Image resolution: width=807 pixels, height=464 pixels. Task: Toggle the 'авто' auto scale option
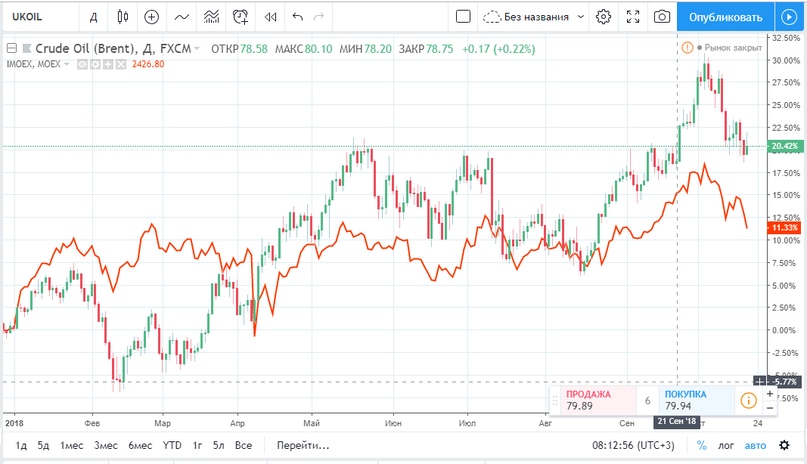click(754, 446)
